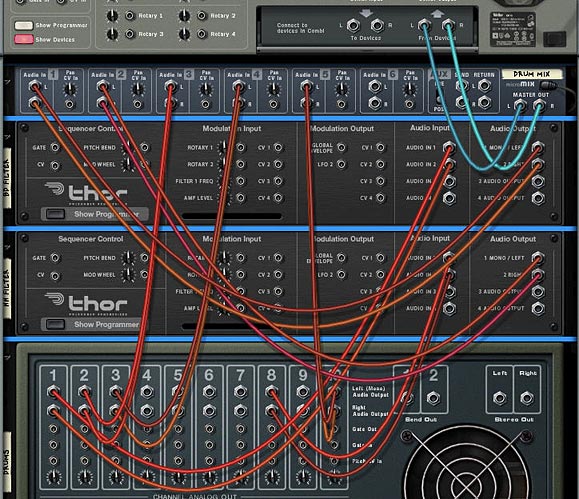579x499 pixels.
Task: Fold the Redrum Drums device
Action: pyautogui.click(x=7, y=358)
